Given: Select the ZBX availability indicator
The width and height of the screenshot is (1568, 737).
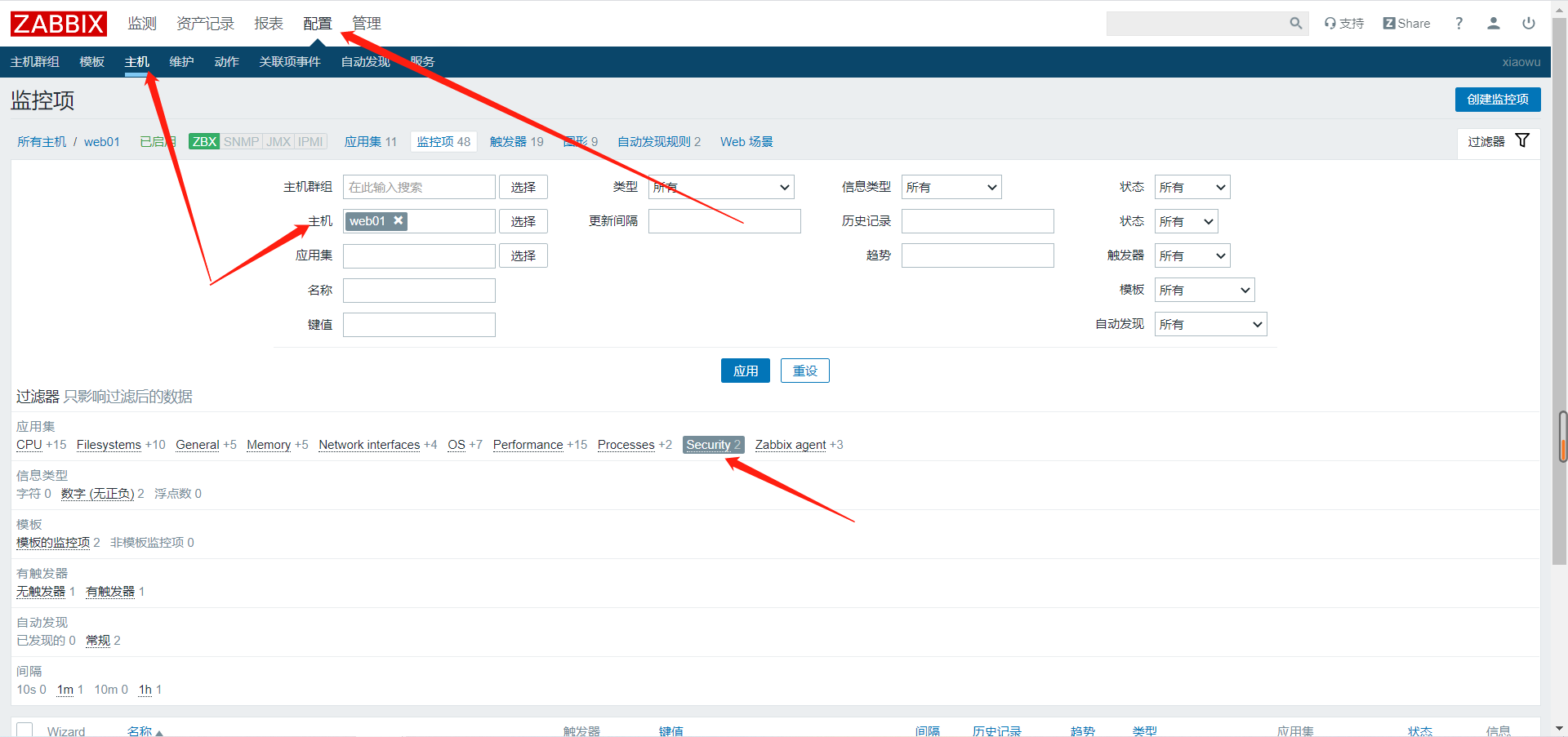Looking at the screenshot, I should point(204,141).
